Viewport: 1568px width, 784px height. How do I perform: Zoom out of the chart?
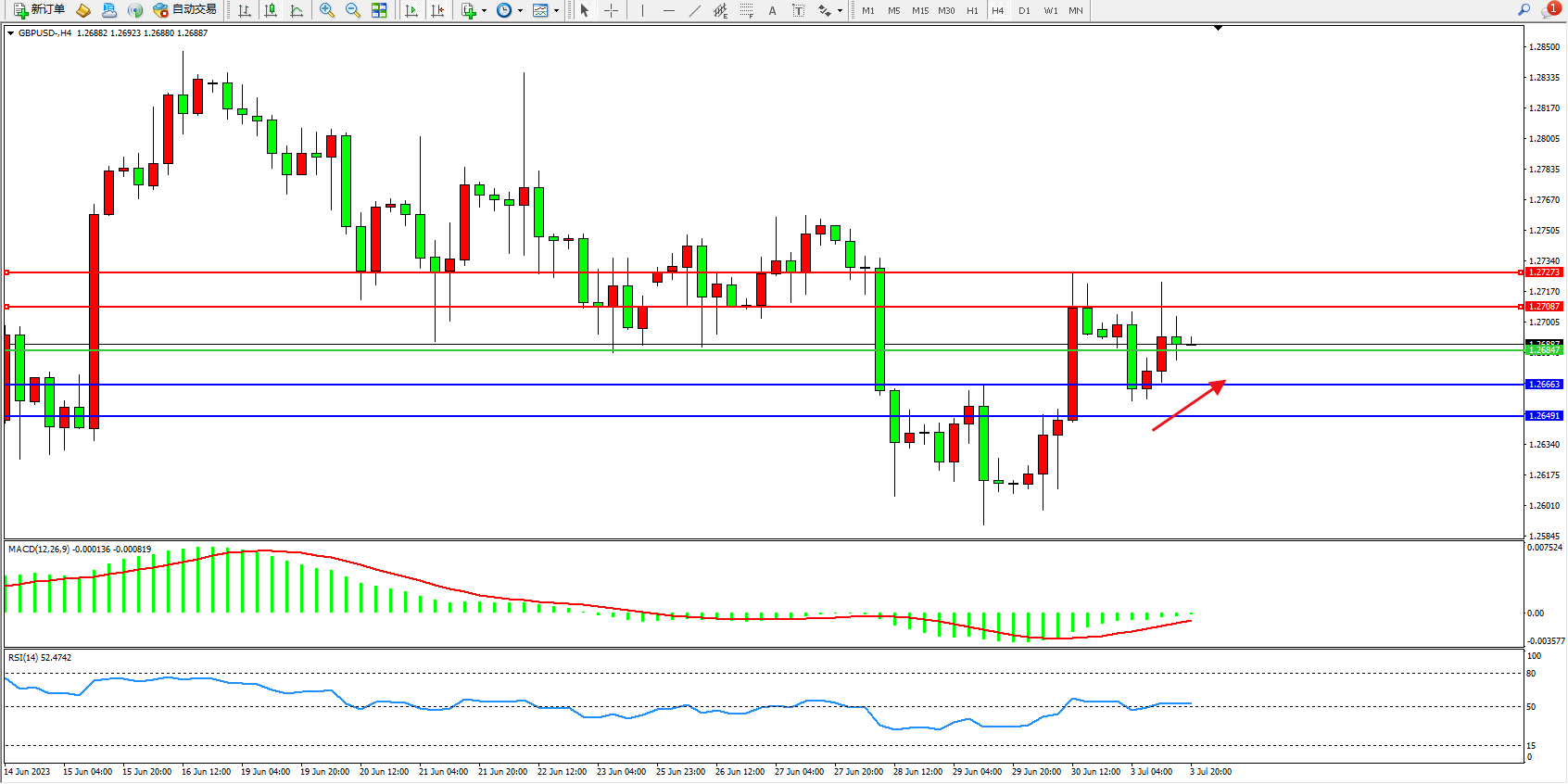click(353, 10)
